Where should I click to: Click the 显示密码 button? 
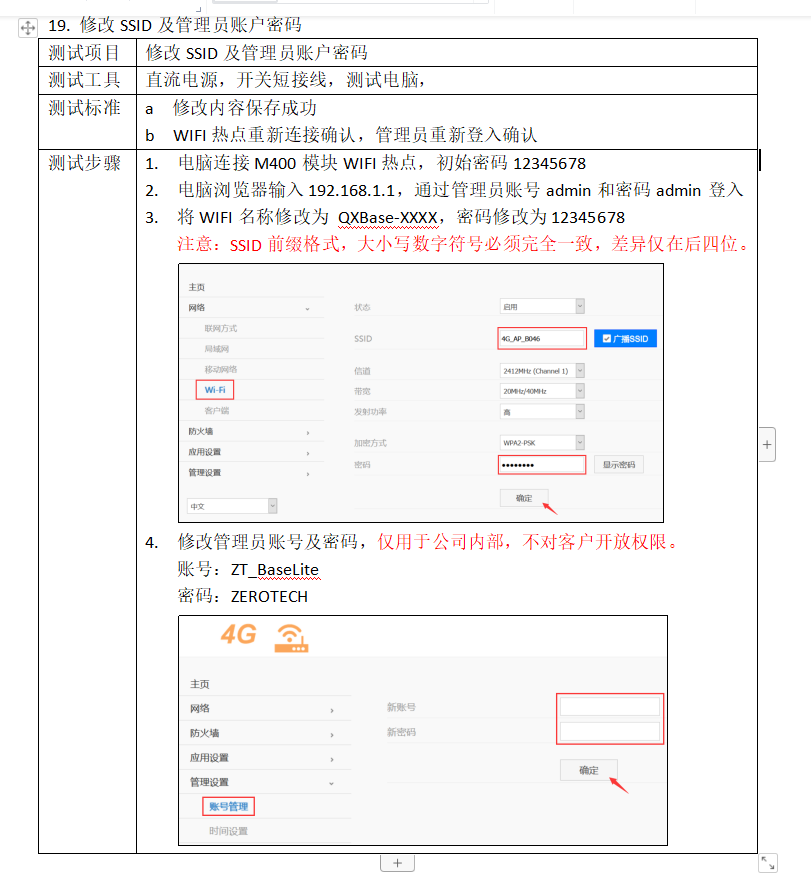[619, 465]
